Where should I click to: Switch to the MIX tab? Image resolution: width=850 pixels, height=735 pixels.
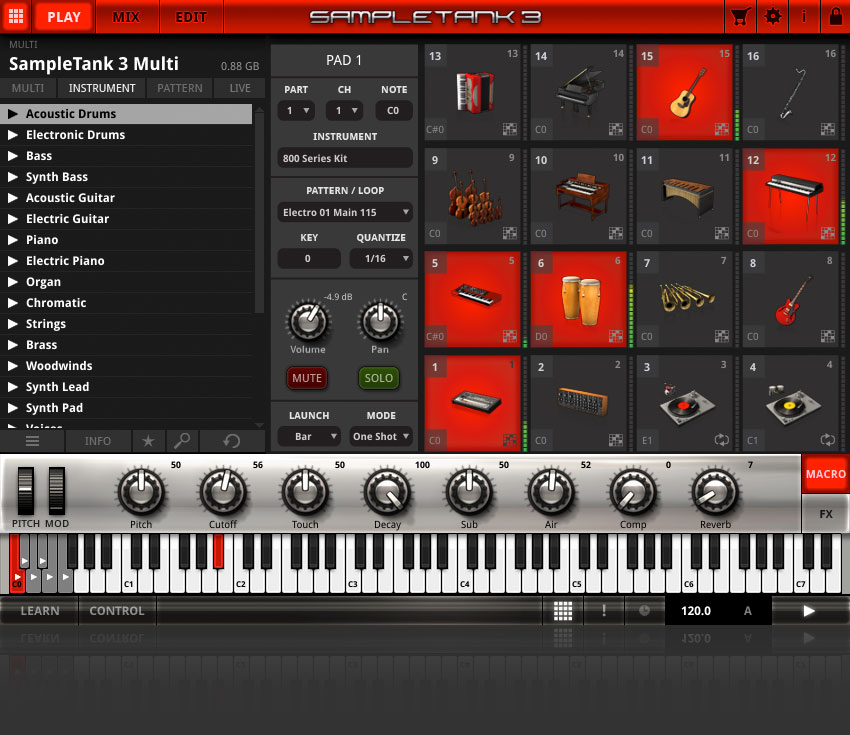click(x=127, y=17)
